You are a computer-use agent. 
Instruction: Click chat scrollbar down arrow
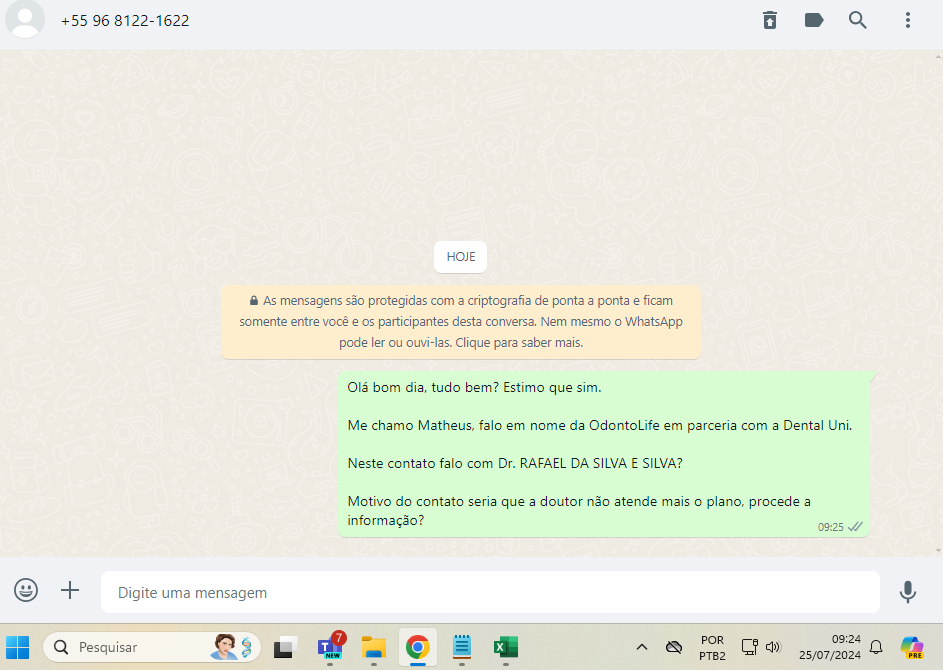point(938,550)
